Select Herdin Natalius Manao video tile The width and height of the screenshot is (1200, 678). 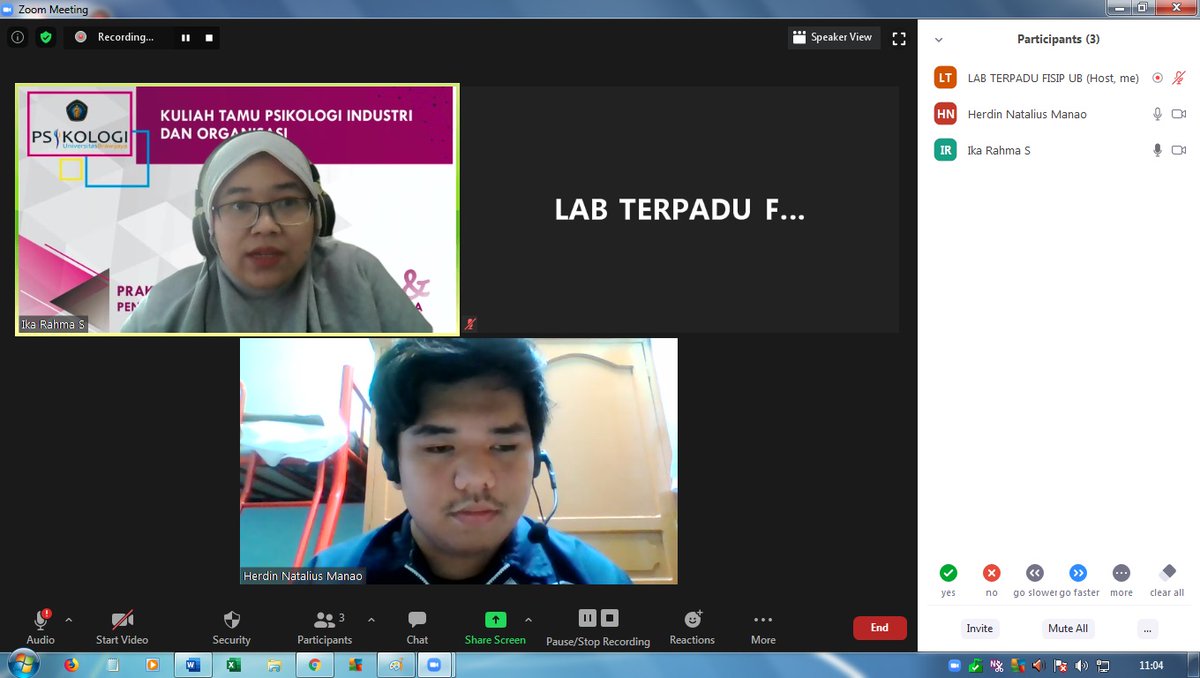point(458,461)
